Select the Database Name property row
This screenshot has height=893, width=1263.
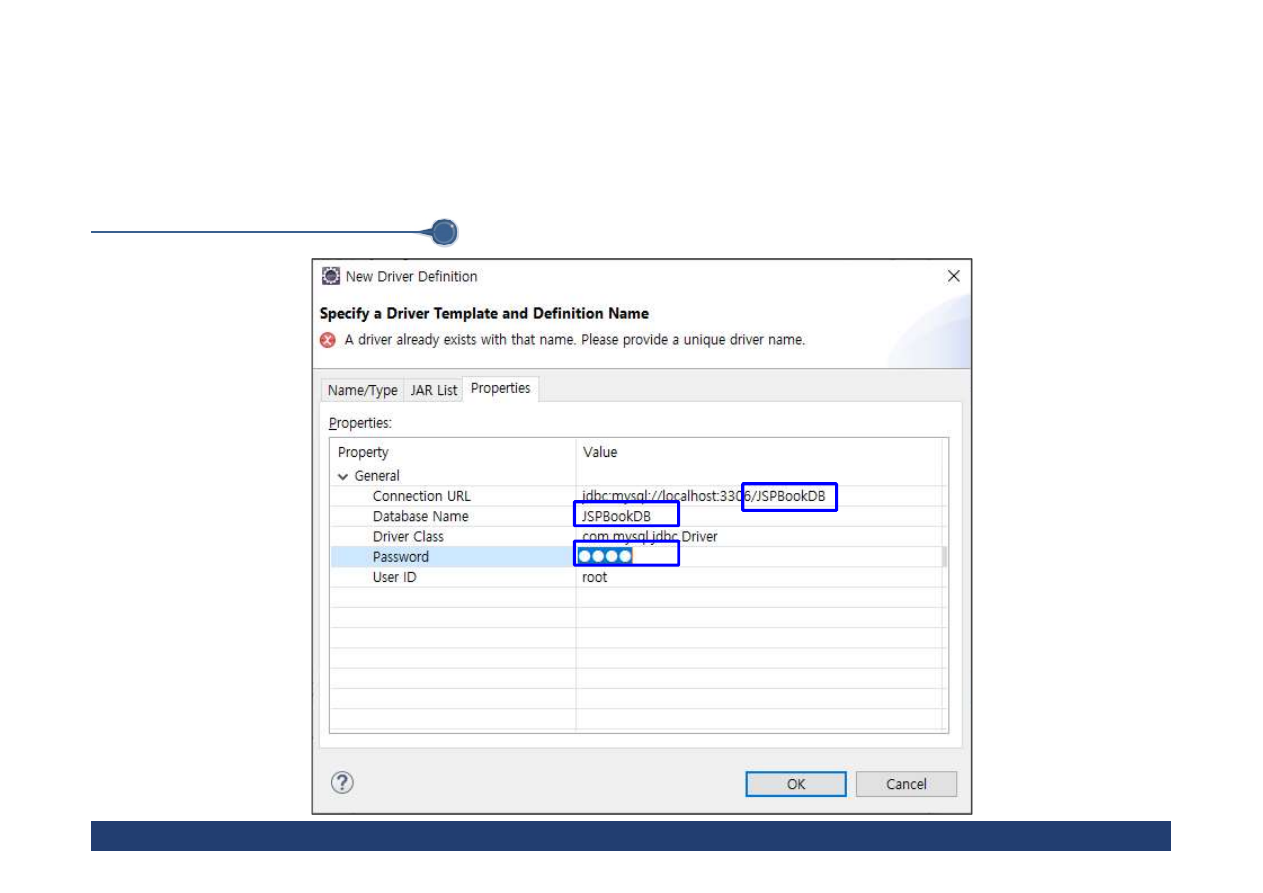pyautogui.click(x=420, y=516)
